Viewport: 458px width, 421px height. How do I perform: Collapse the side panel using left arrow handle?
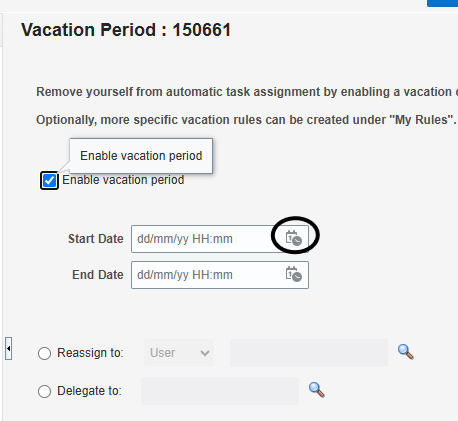(9, 348)
